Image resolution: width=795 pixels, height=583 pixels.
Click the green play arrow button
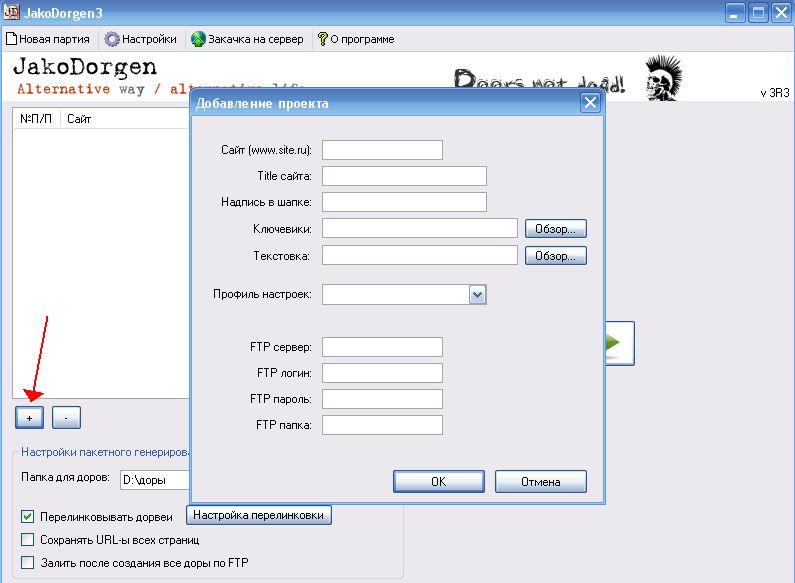tap(620, 343)
